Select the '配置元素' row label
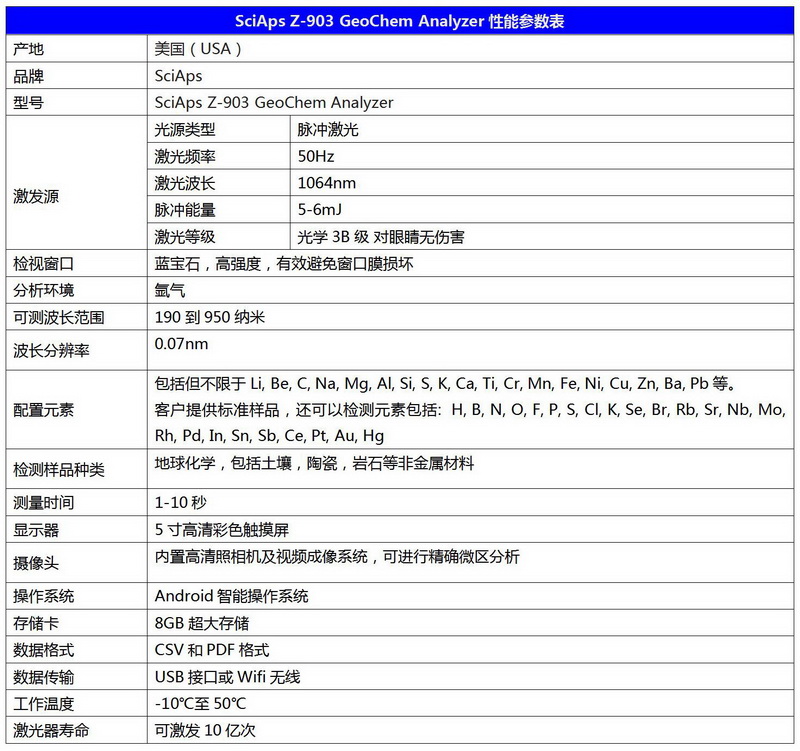This screenshot has height=751, width=800. (x=44, y=410)
